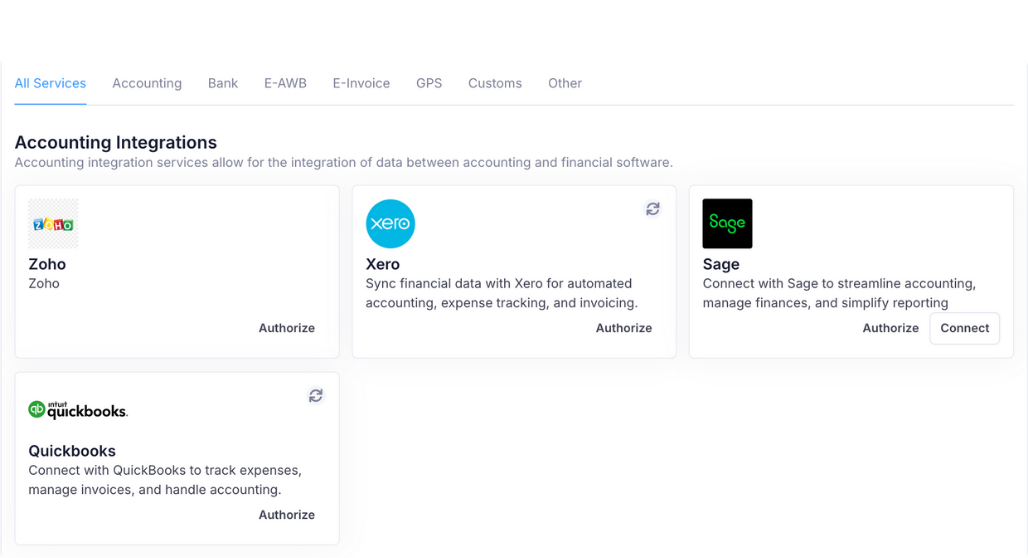Click Connect on the Sage card
Viewport: 1028px width, 558px height.
point(964,328)
